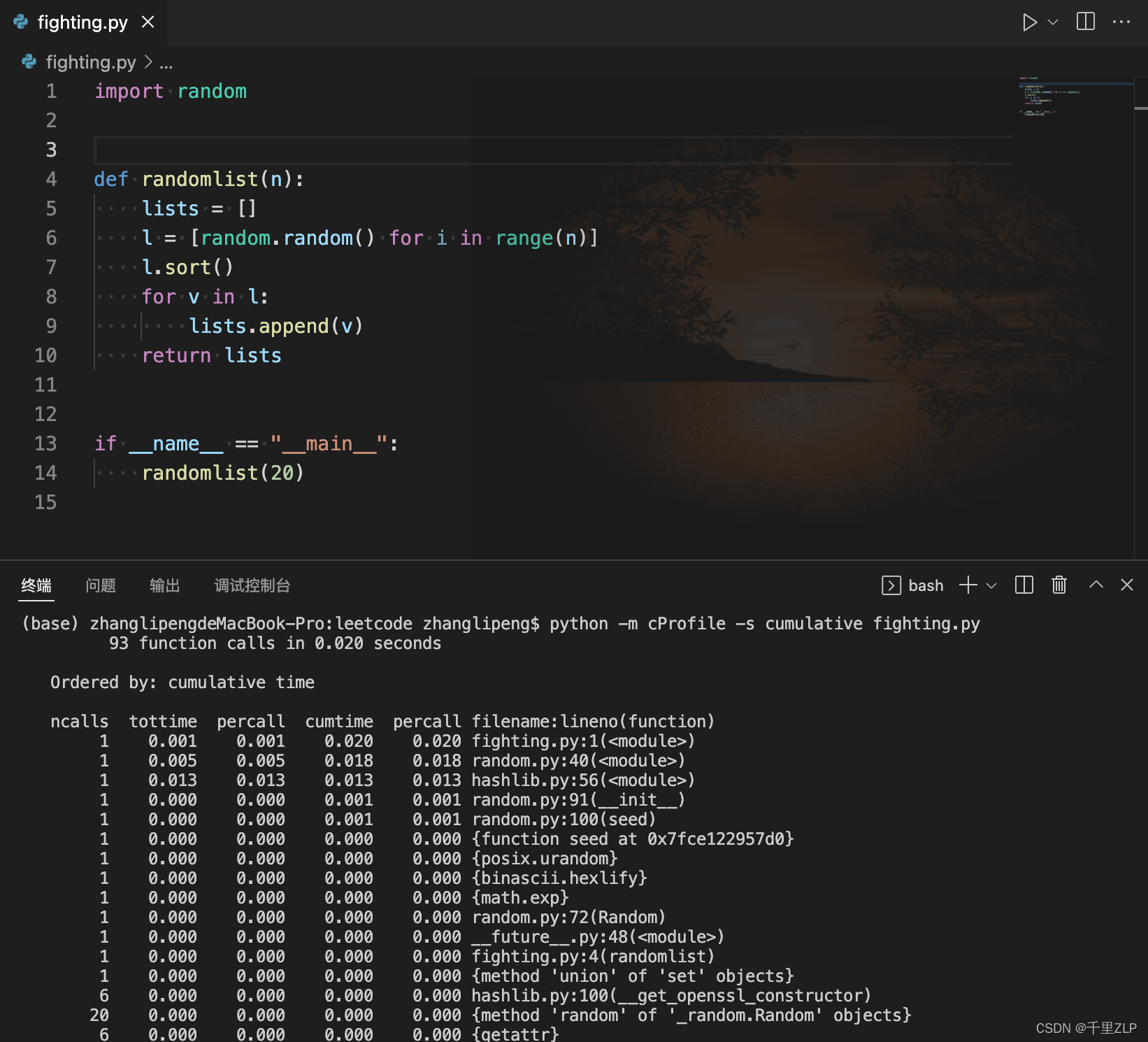Click the 'cumtime' column header

339,721
